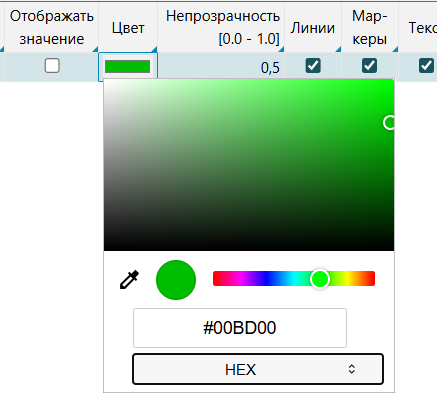Open the HEX color format dropdown
Viewport: 437px width, 412px height.
tap(258, 369)
